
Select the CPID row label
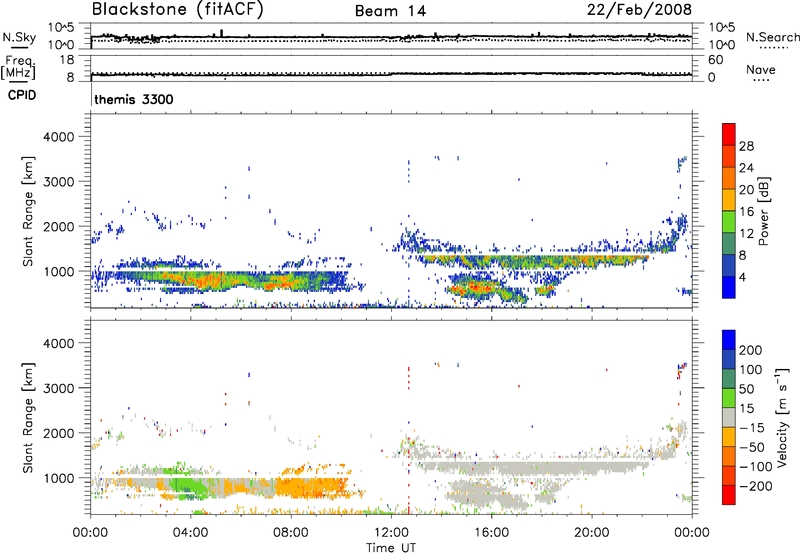click(22, 95)
